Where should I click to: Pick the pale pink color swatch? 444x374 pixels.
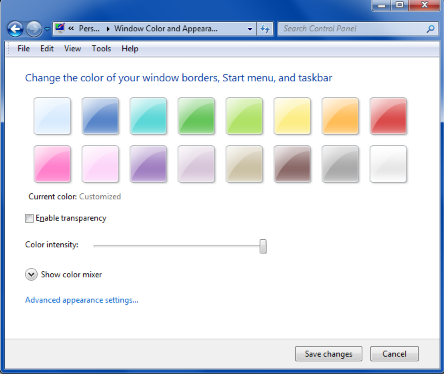pos(100,164)
